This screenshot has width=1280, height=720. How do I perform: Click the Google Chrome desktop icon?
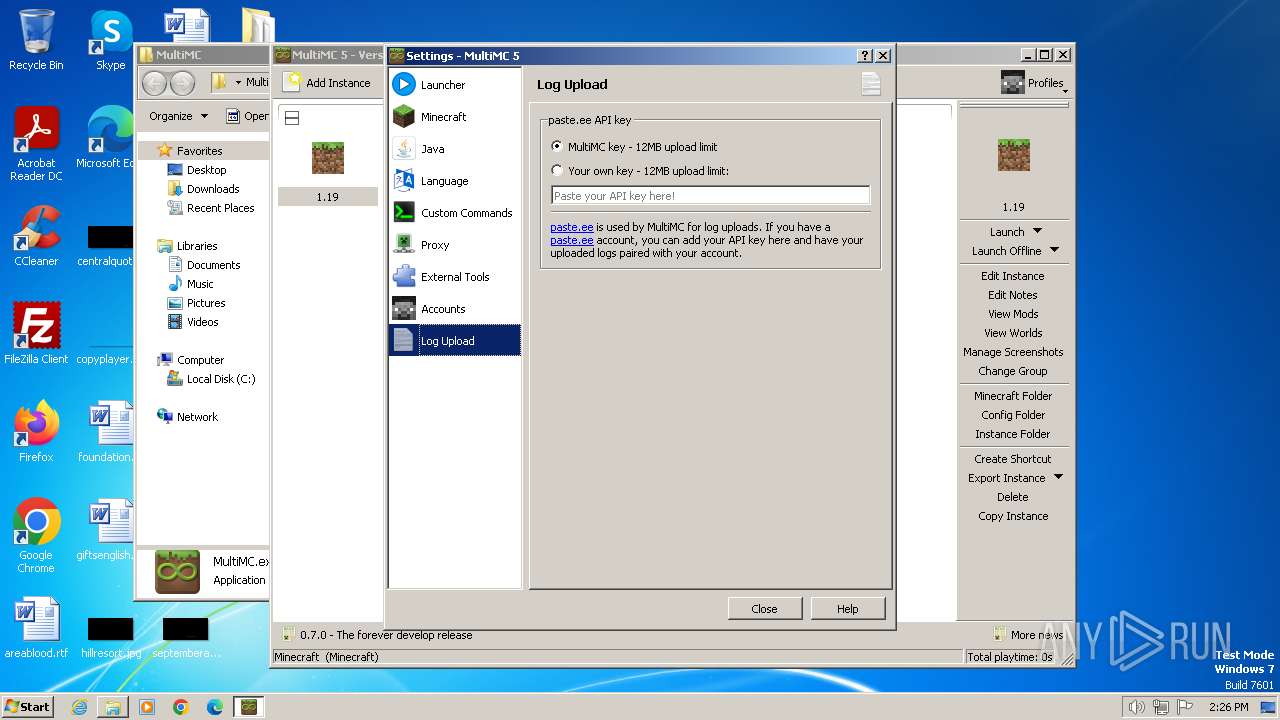[x=36, y=535]
